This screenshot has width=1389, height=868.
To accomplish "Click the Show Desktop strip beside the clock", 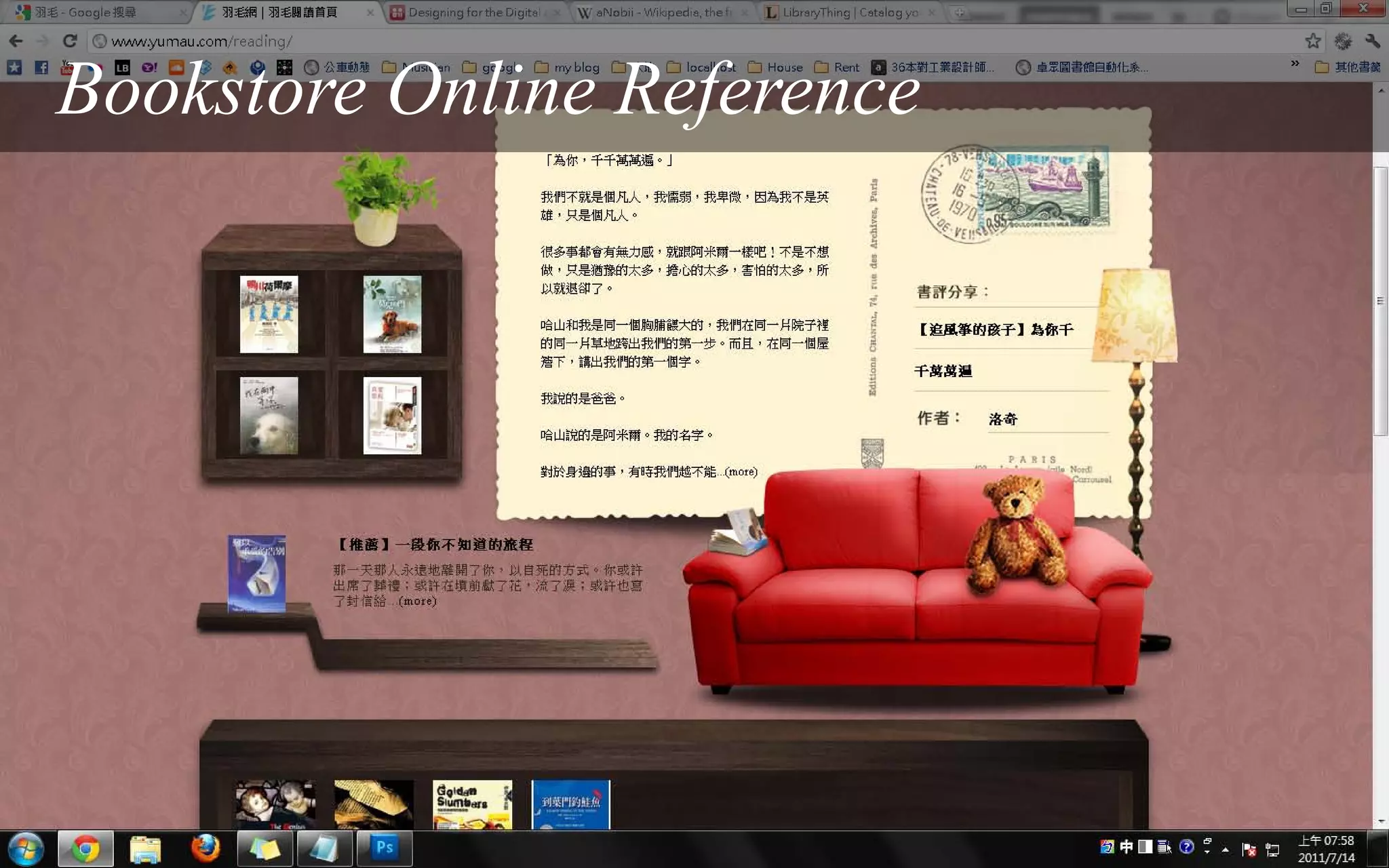I will (x=1377, y=849).
